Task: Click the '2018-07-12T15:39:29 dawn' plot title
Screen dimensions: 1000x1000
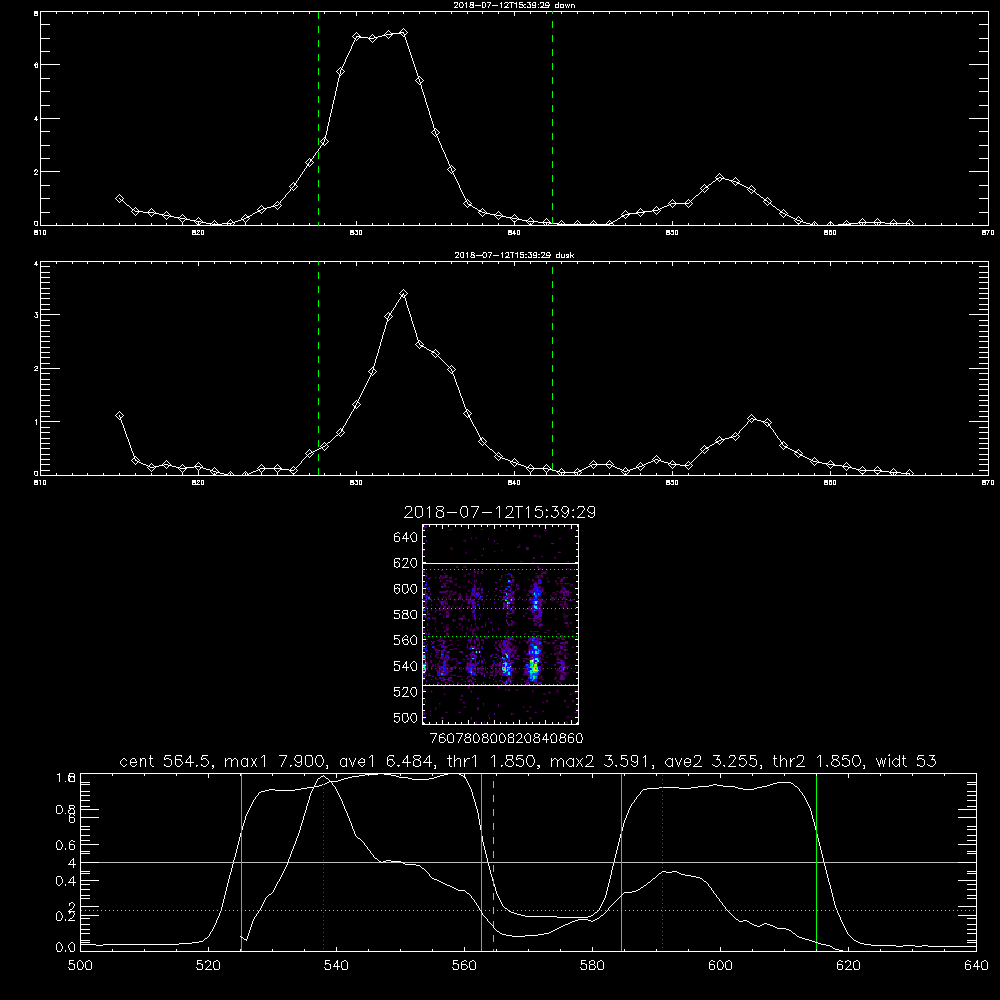Action: tap(514, 5)
